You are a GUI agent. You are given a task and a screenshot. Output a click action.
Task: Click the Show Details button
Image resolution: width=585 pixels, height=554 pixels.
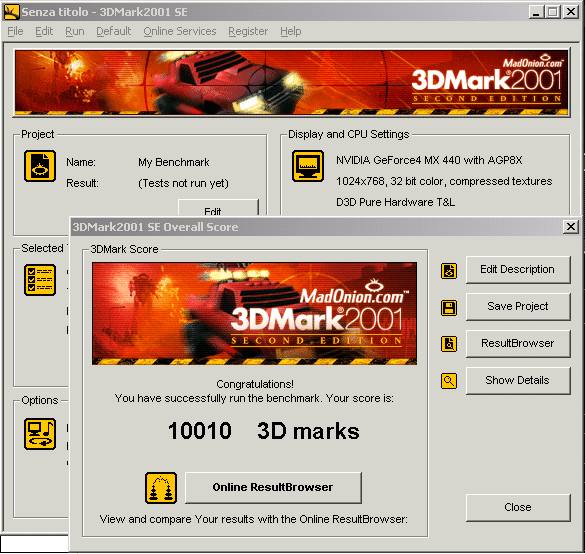[x=518, y=380]
